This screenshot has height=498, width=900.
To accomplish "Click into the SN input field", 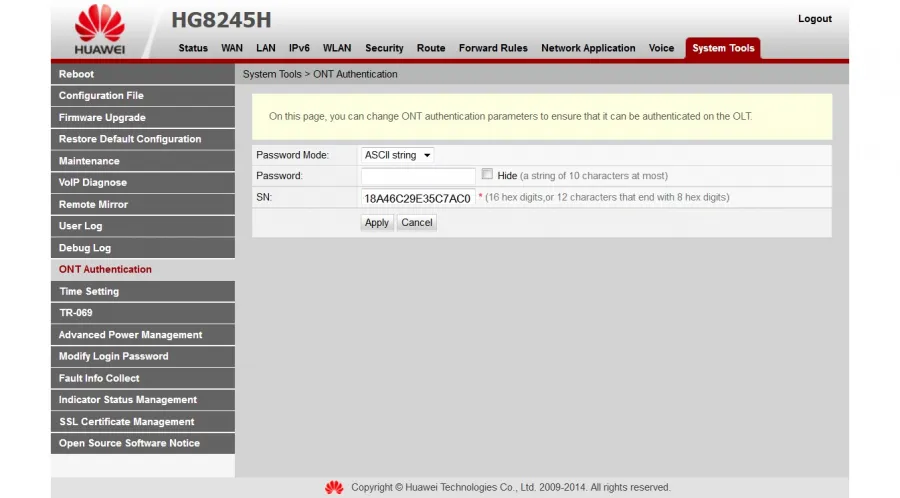I will click(418, 198).
